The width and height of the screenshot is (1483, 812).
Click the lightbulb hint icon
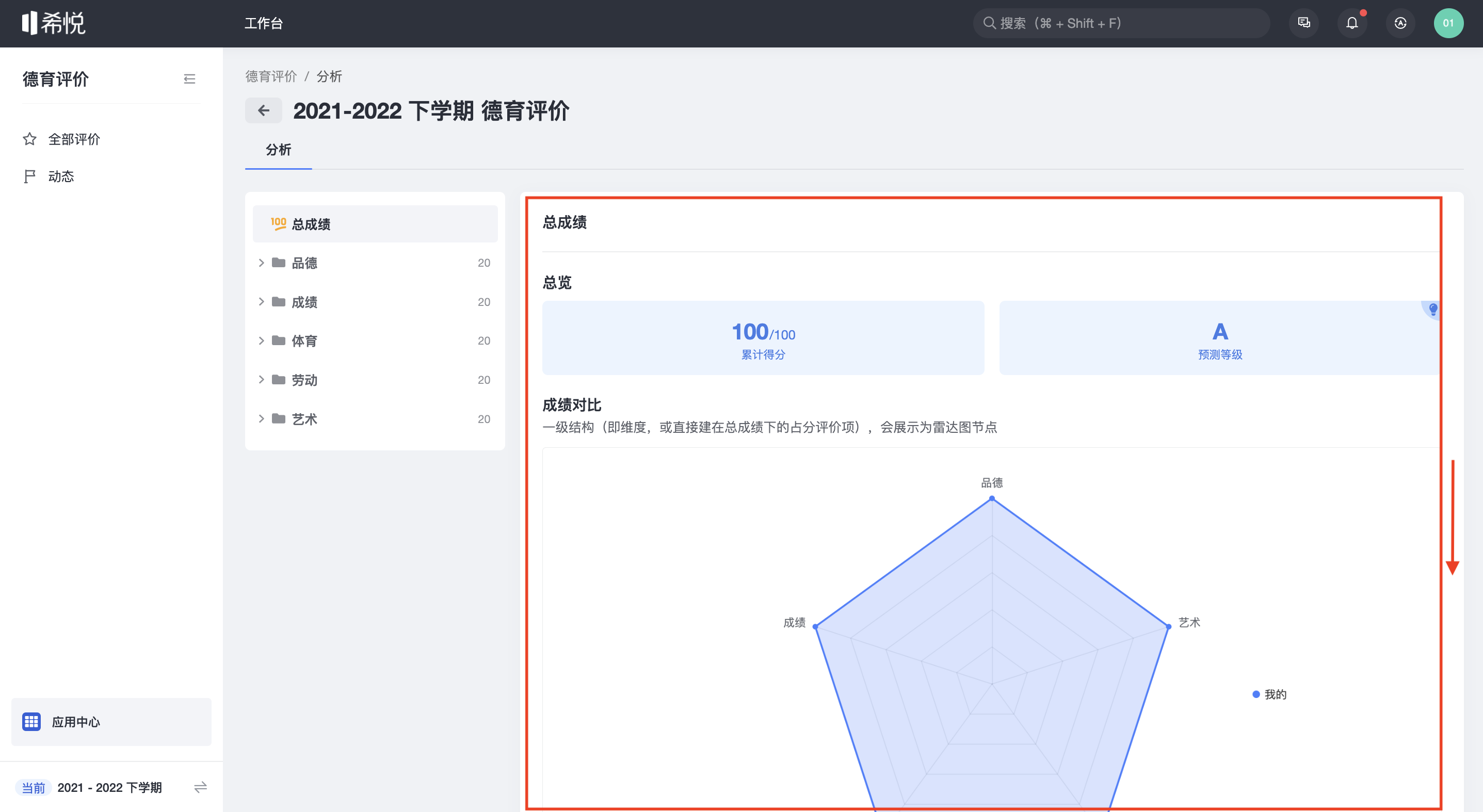[1433, 309]
